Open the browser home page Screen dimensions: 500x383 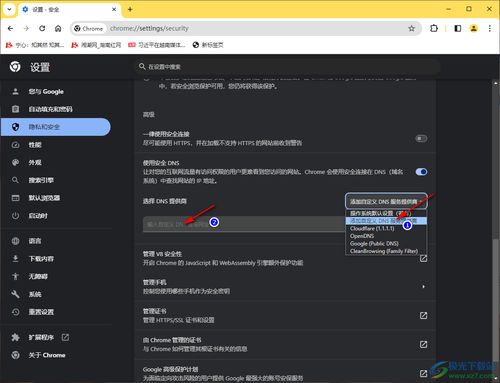[x=58, y=29]
